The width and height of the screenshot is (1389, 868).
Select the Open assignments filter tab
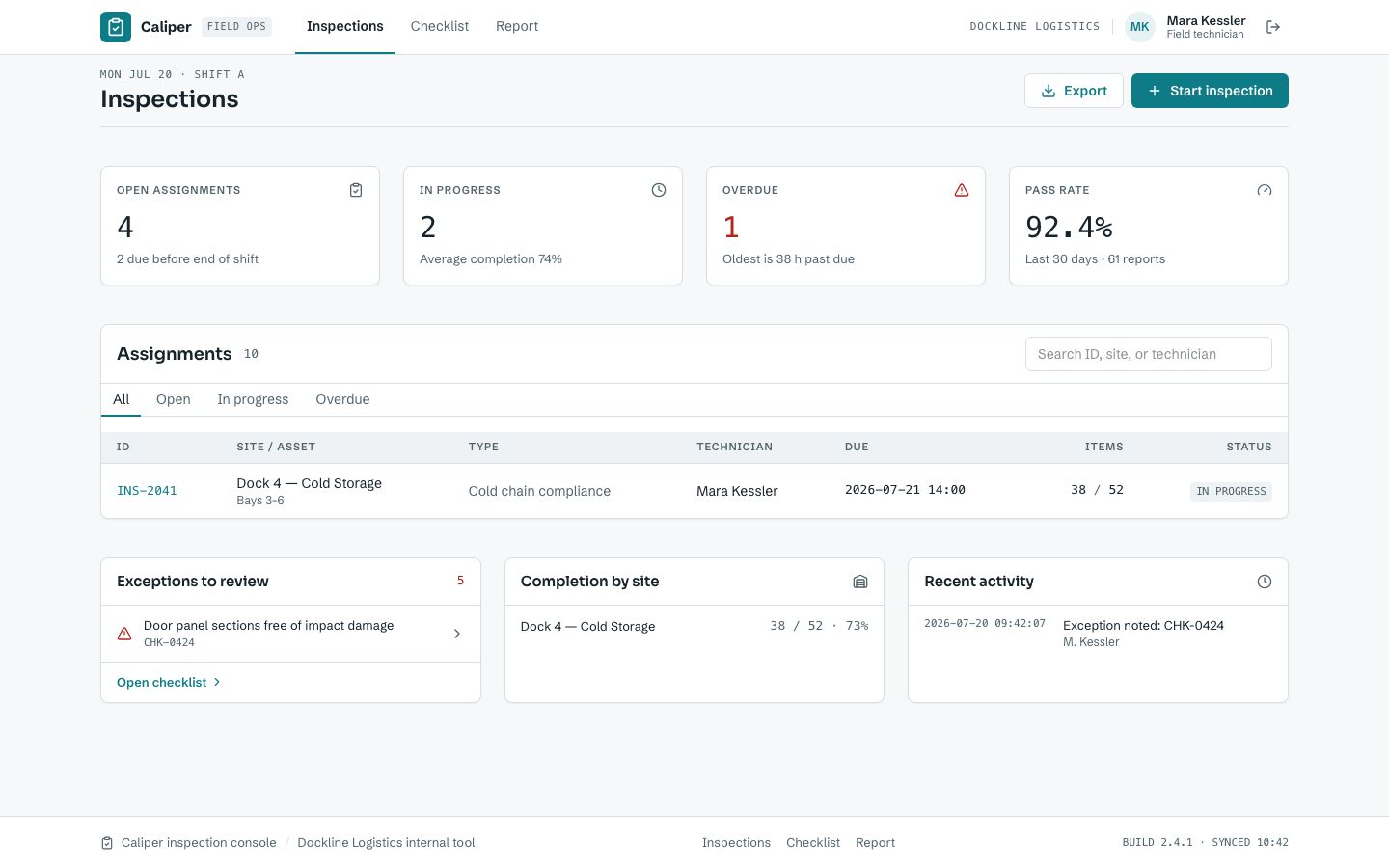[x=174, y=399]
